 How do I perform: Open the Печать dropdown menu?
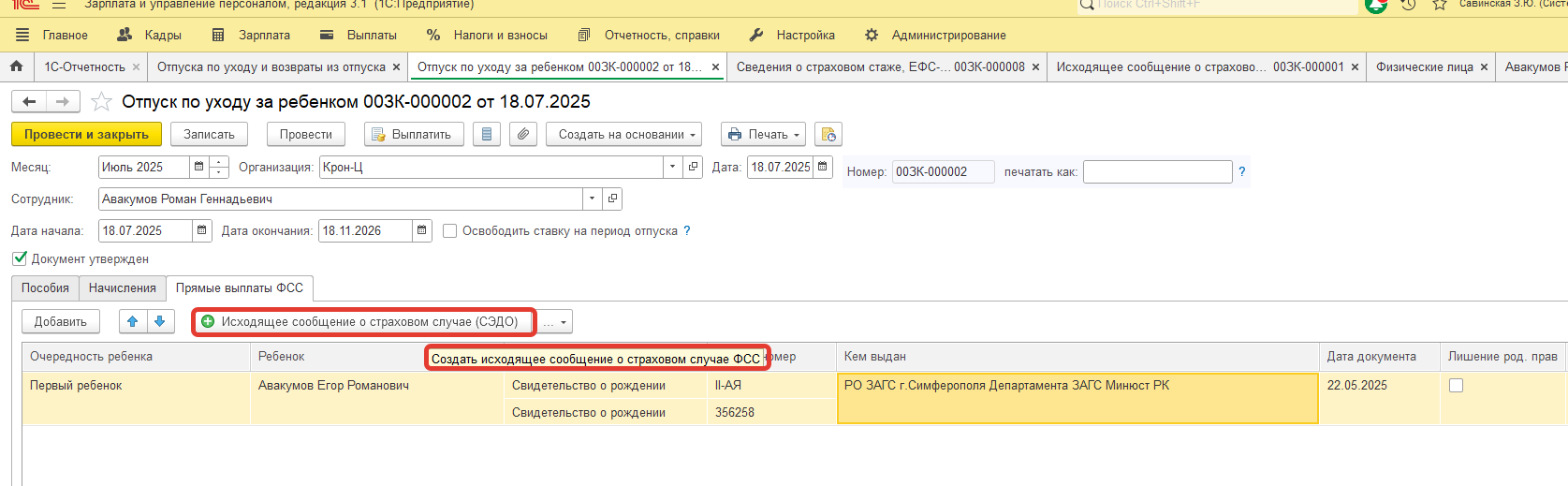[765, 135]
